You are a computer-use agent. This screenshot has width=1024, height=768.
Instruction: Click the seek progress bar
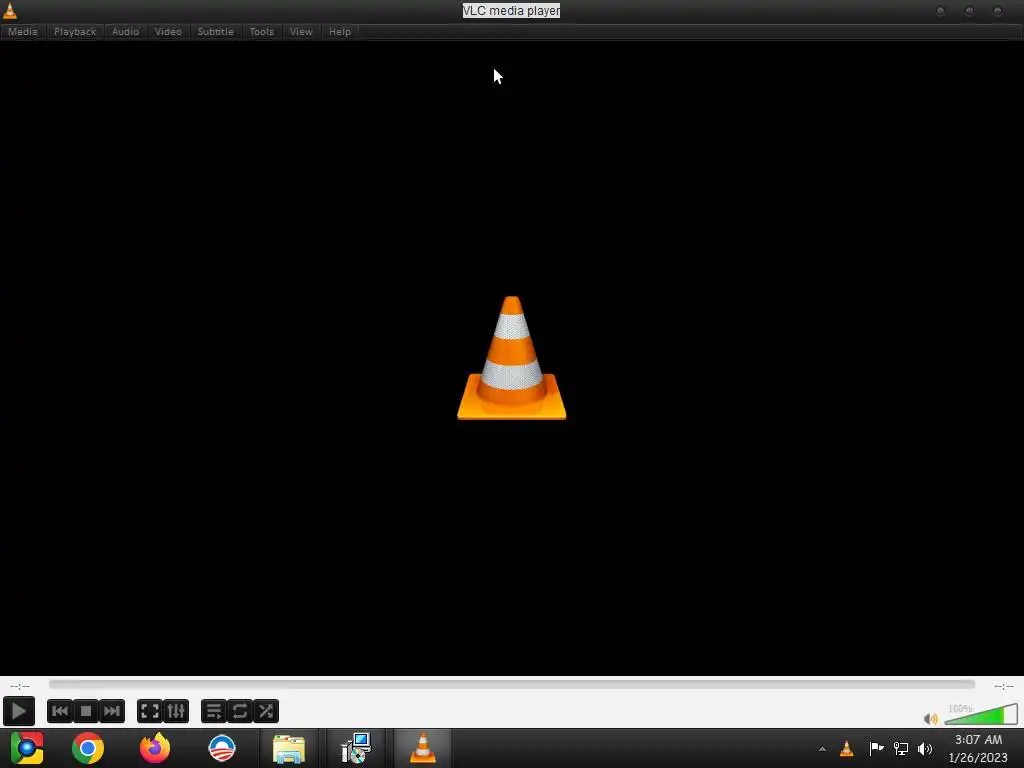tap(512, 684)
